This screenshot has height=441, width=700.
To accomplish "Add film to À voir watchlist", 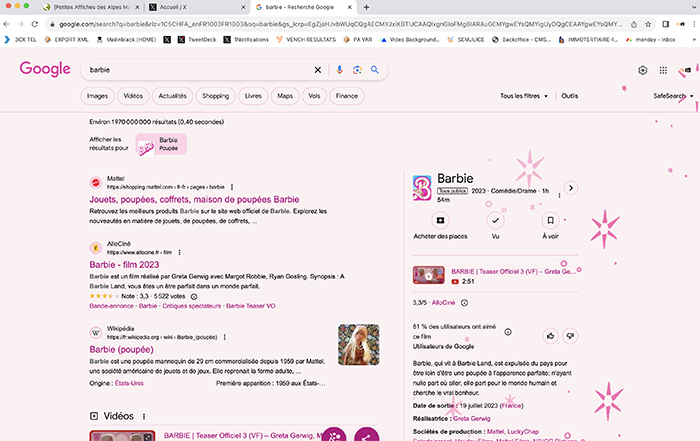I will tap(550, 220).
